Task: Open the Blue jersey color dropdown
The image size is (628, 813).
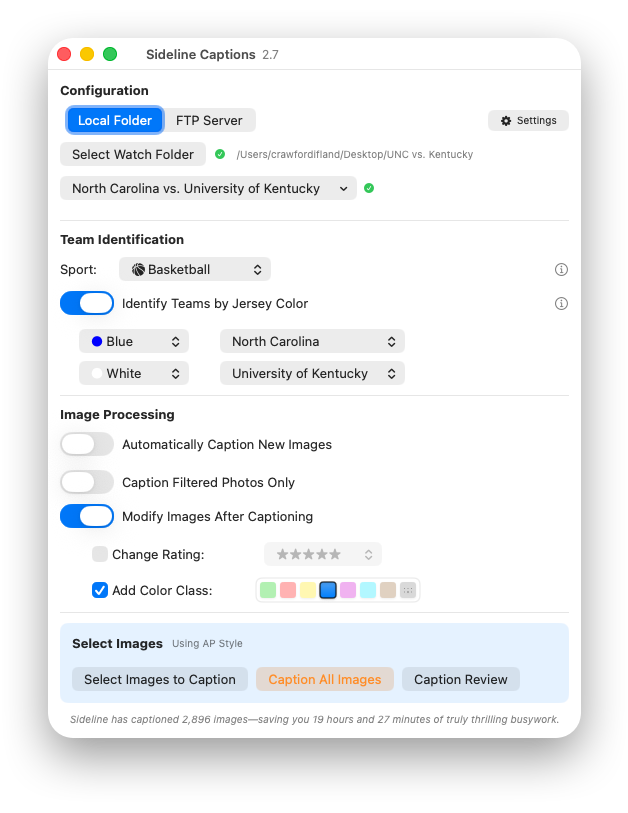Action: [x=134, y=341]
